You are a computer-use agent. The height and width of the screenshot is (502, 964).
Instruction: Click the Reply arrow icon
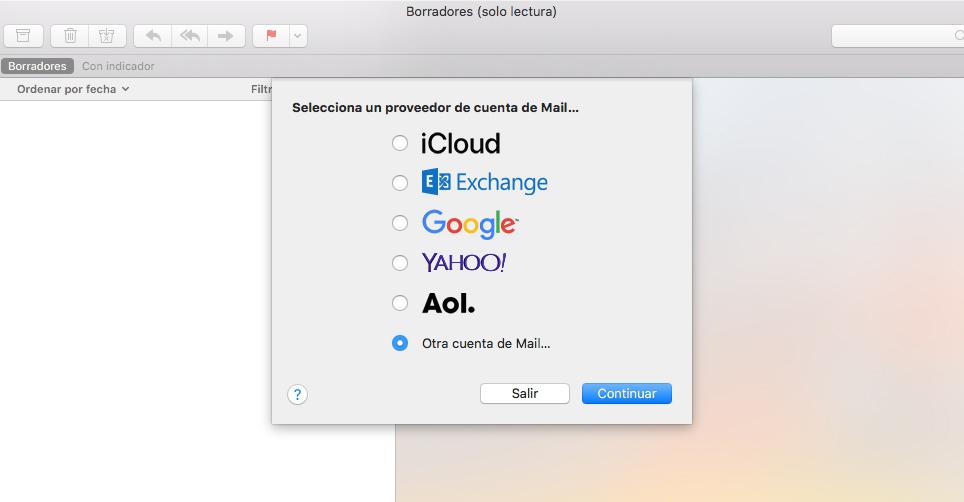click(x=153, y=36)
